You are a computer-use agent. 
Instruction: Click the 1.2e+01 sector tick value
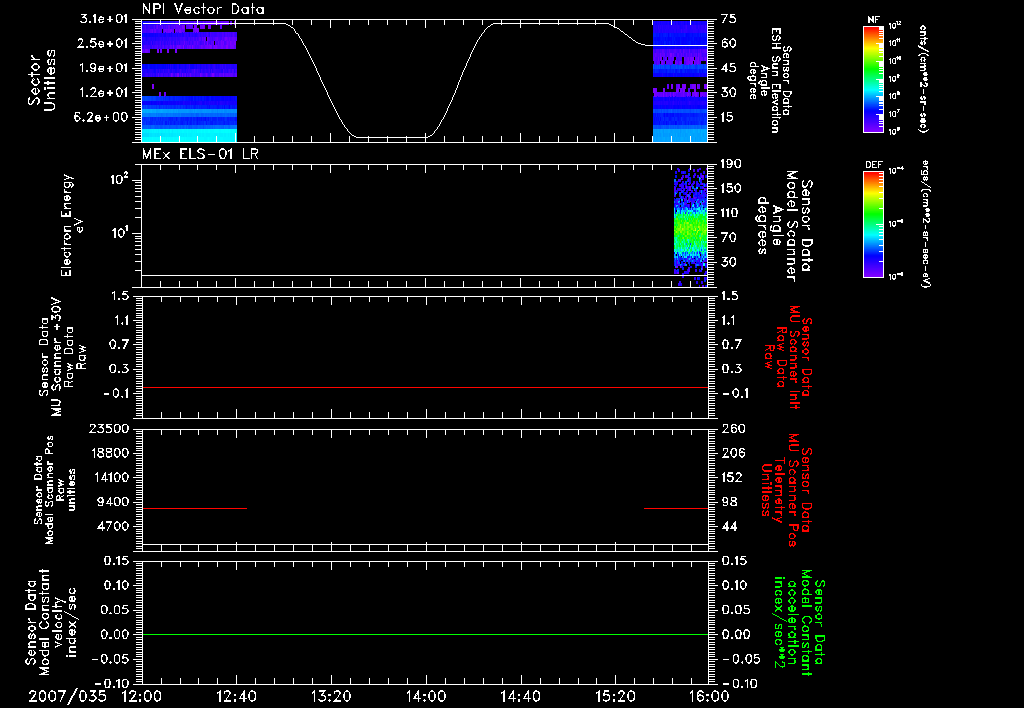[104, 92]
